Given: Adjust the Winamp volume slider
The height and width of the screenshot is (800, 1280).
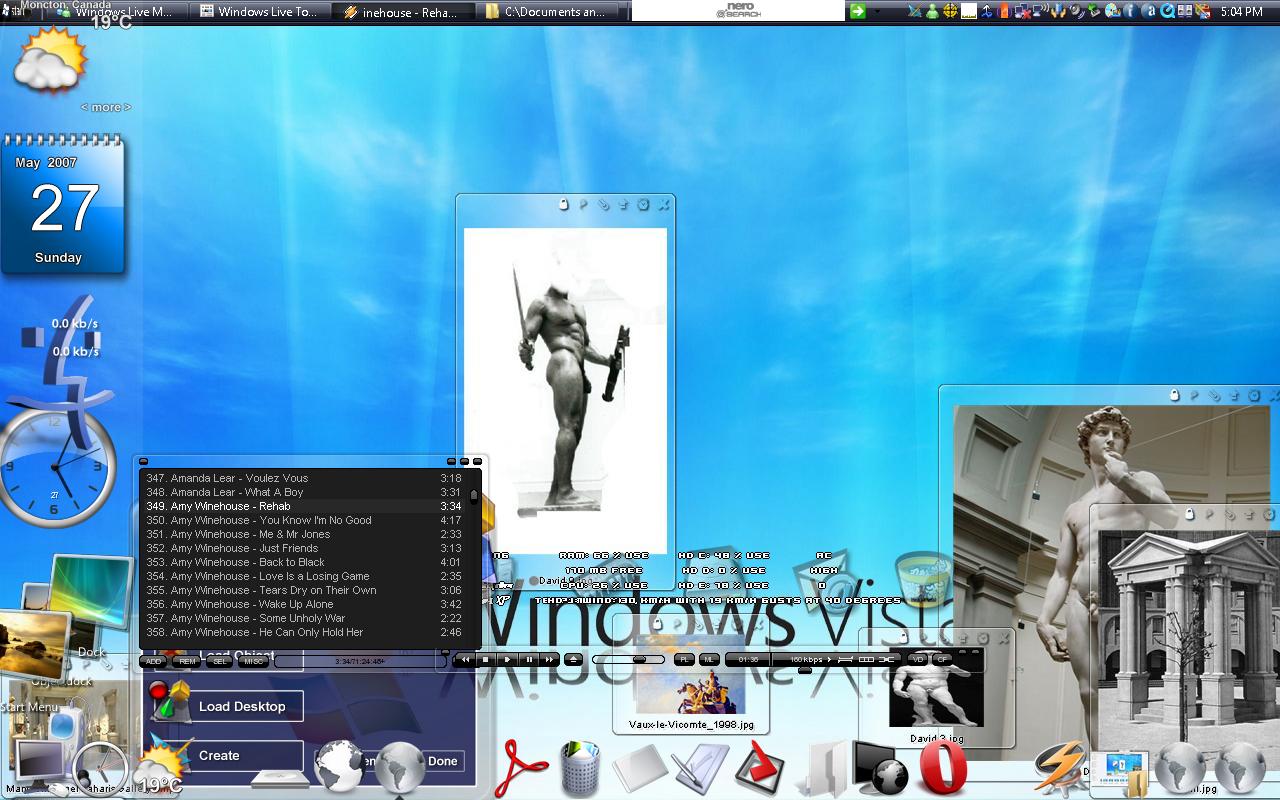Looking at the screenshot, I should click(628, 660).
